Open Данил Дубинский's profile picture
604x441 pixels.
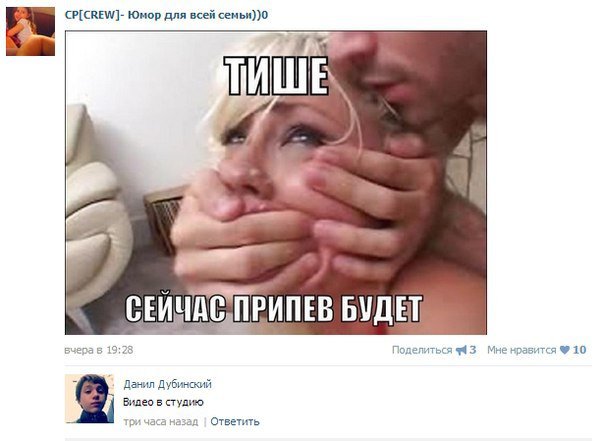click(x=89, y=399)
